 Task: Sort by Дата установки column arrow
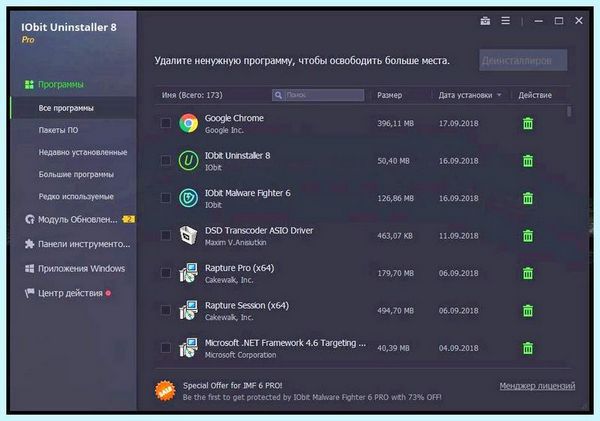point(499,95)
